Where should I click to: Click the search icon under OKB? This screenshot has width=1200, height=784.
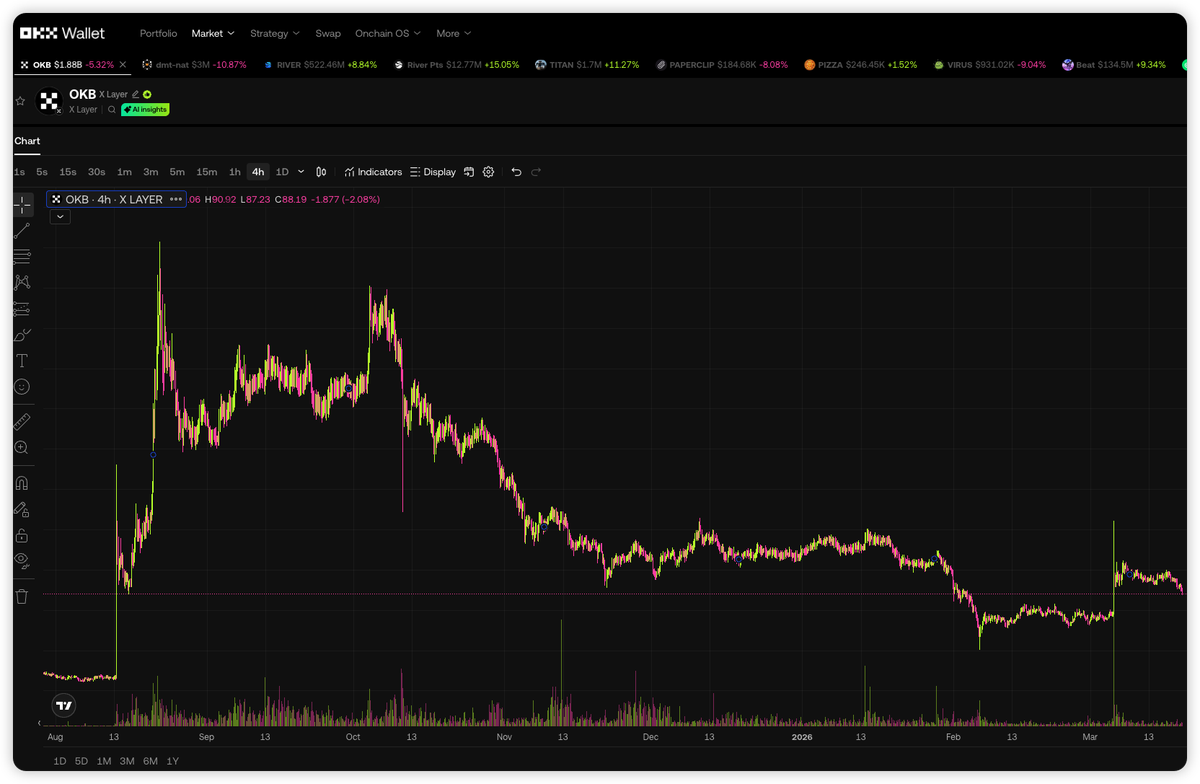point(112,110)
